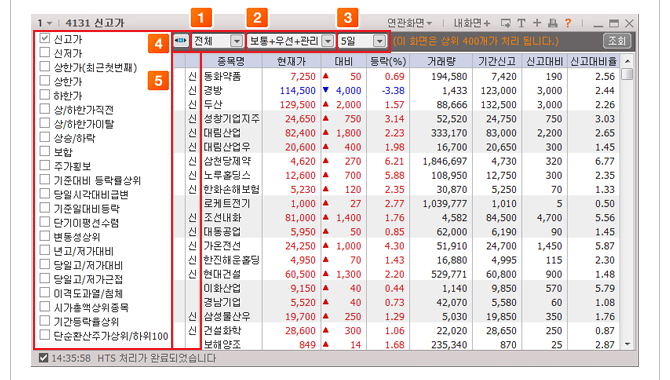
Task: Click the orange question mark help icon
Action: tap(568, 23)
